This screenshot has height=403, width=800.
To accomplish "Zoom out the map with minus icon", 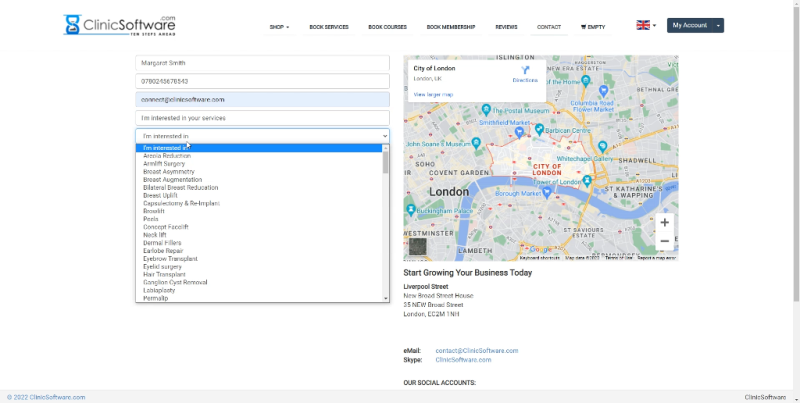I will click(664, 241).
